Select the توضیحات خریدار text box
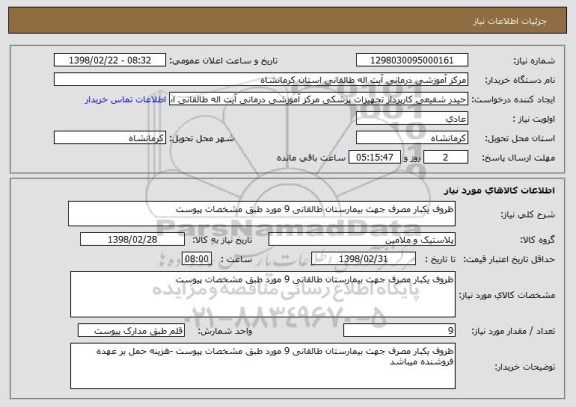This screenshot has width=576, height=407. pyautogui.click(x=263, y=366)
